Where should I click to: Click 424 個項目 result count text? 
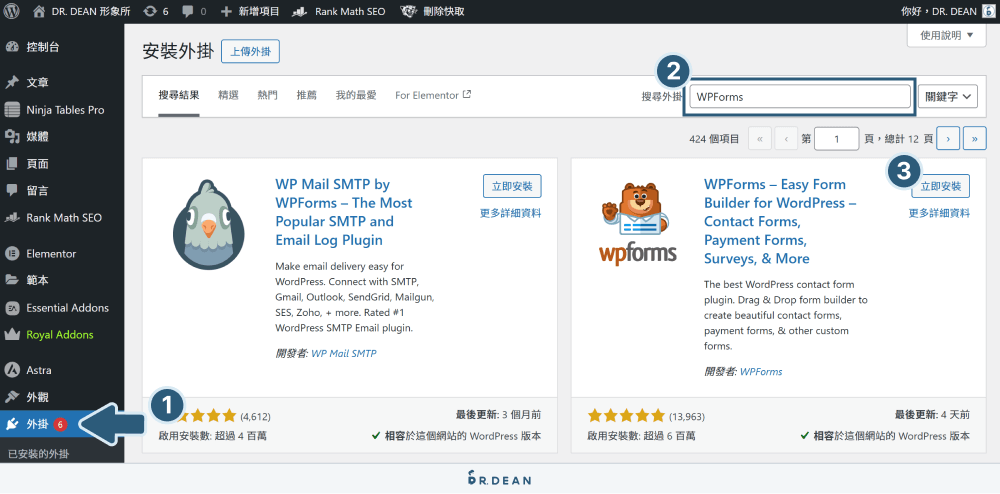tap(714, 138)
